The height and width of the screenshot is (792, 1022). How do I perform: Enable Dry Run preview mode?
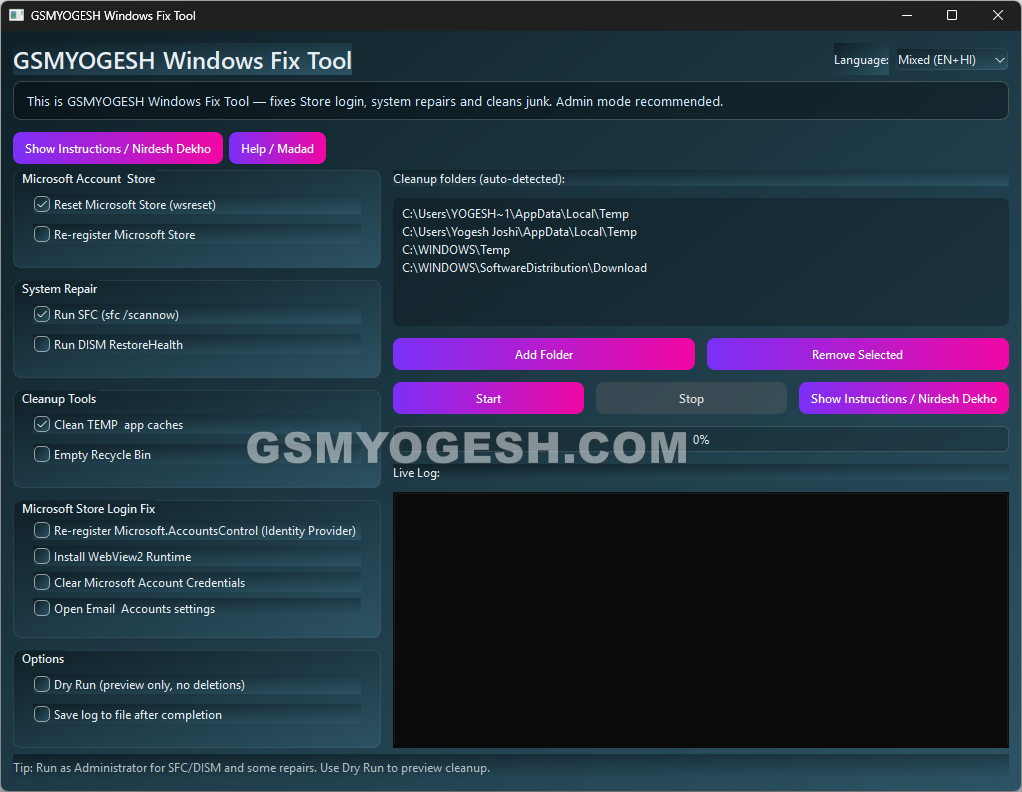coord(42,684)
